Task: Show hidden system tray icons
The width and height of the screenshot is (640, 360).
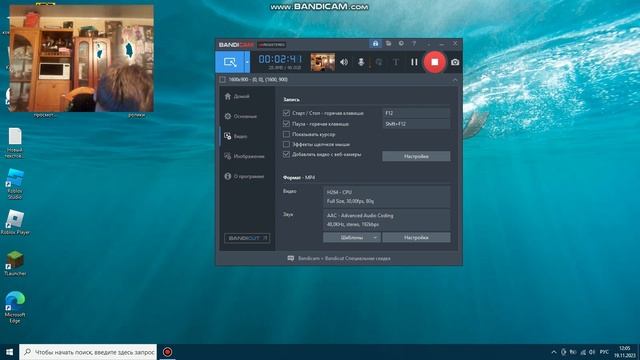Action: click(x=554, y=352)
